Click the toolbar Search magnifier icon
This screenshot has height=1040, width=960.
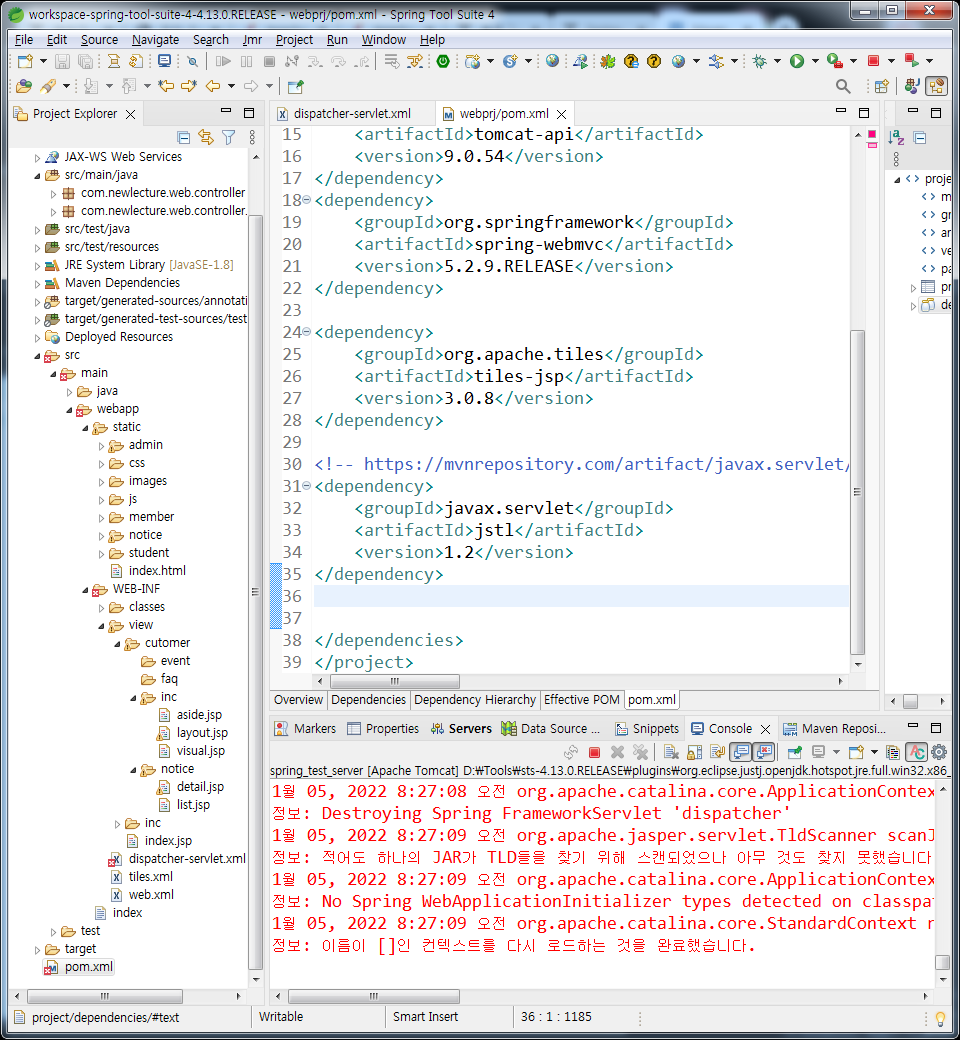[x=843, y=86]
